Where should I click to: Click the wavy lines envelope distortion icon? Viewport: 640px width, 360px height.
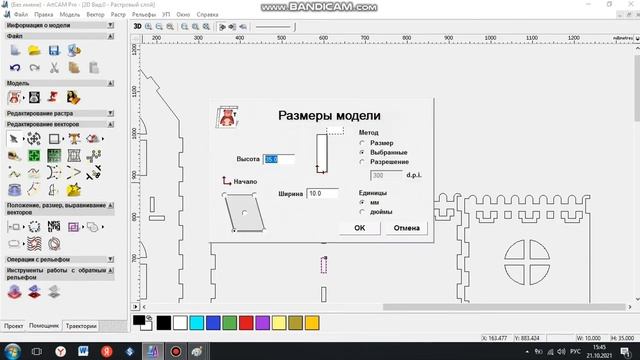click(x=34, y=244)
